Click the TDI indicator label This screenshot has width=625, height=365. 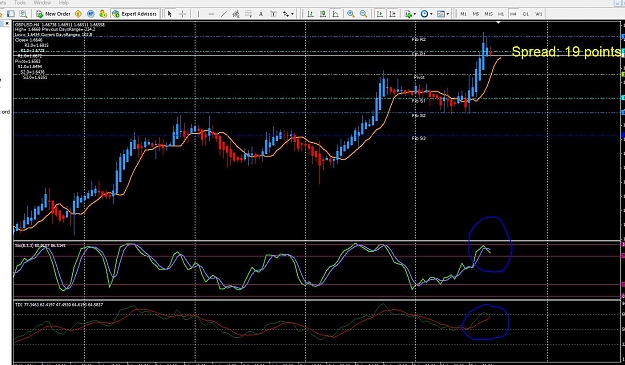point(59,305)
